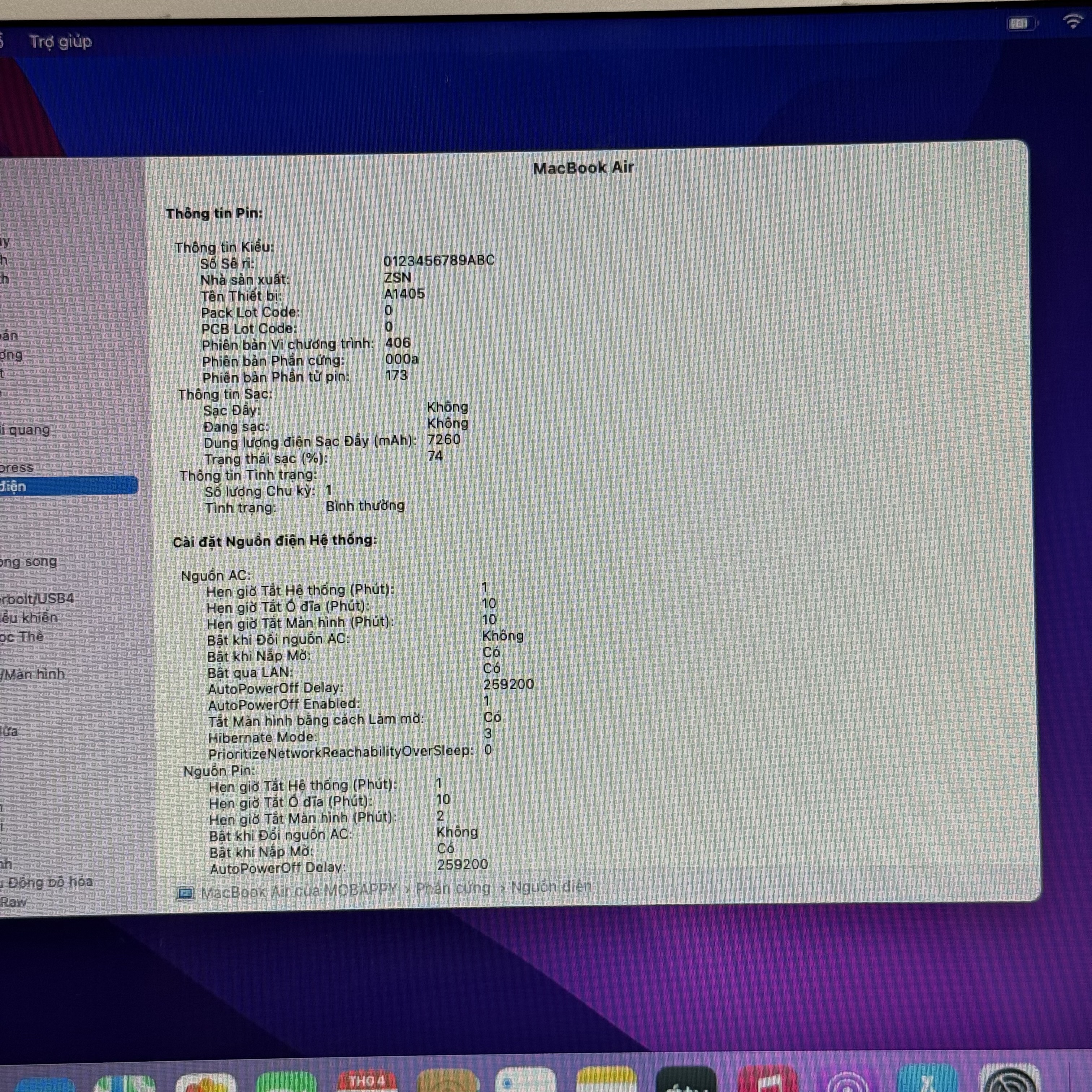Screen dimensions: 1092x1092
Task: Click 'MacBook Air của MOBAPPY' in path bar
Action: (x=298, y=891)
